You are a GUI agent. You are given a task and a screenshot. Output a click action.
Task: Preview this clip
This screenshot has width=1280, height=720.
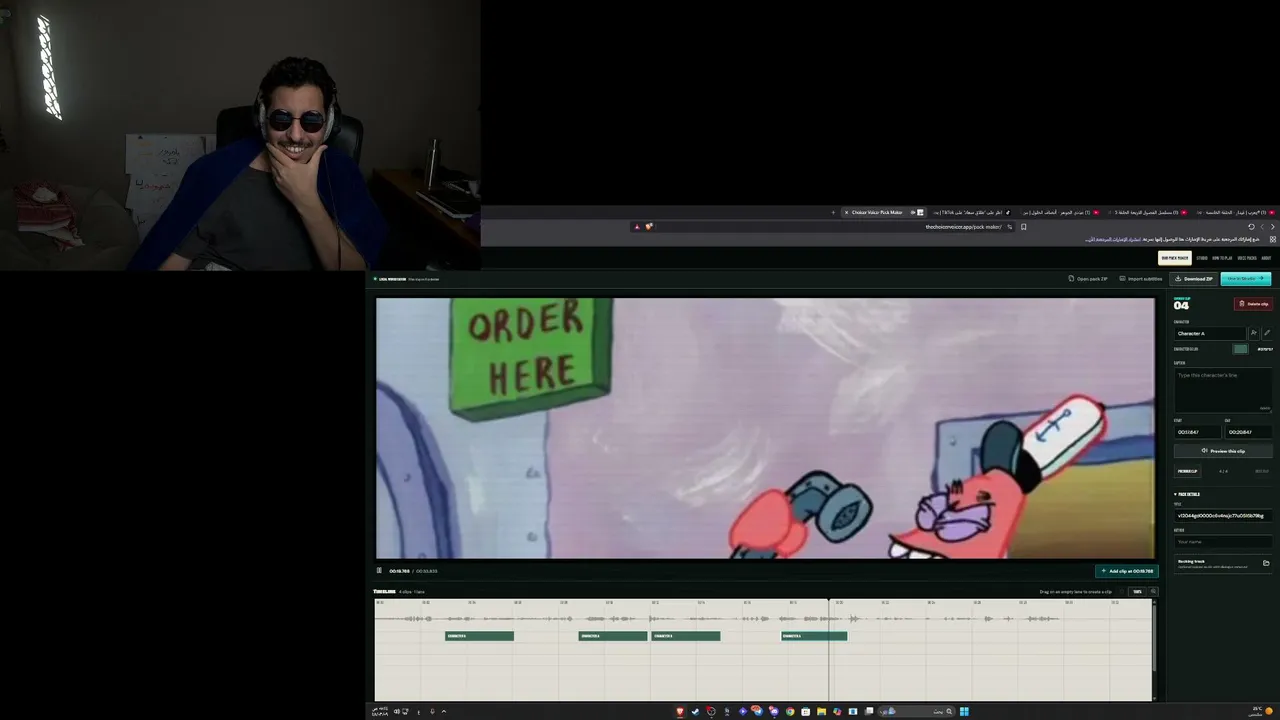[x=1222, y=451]
